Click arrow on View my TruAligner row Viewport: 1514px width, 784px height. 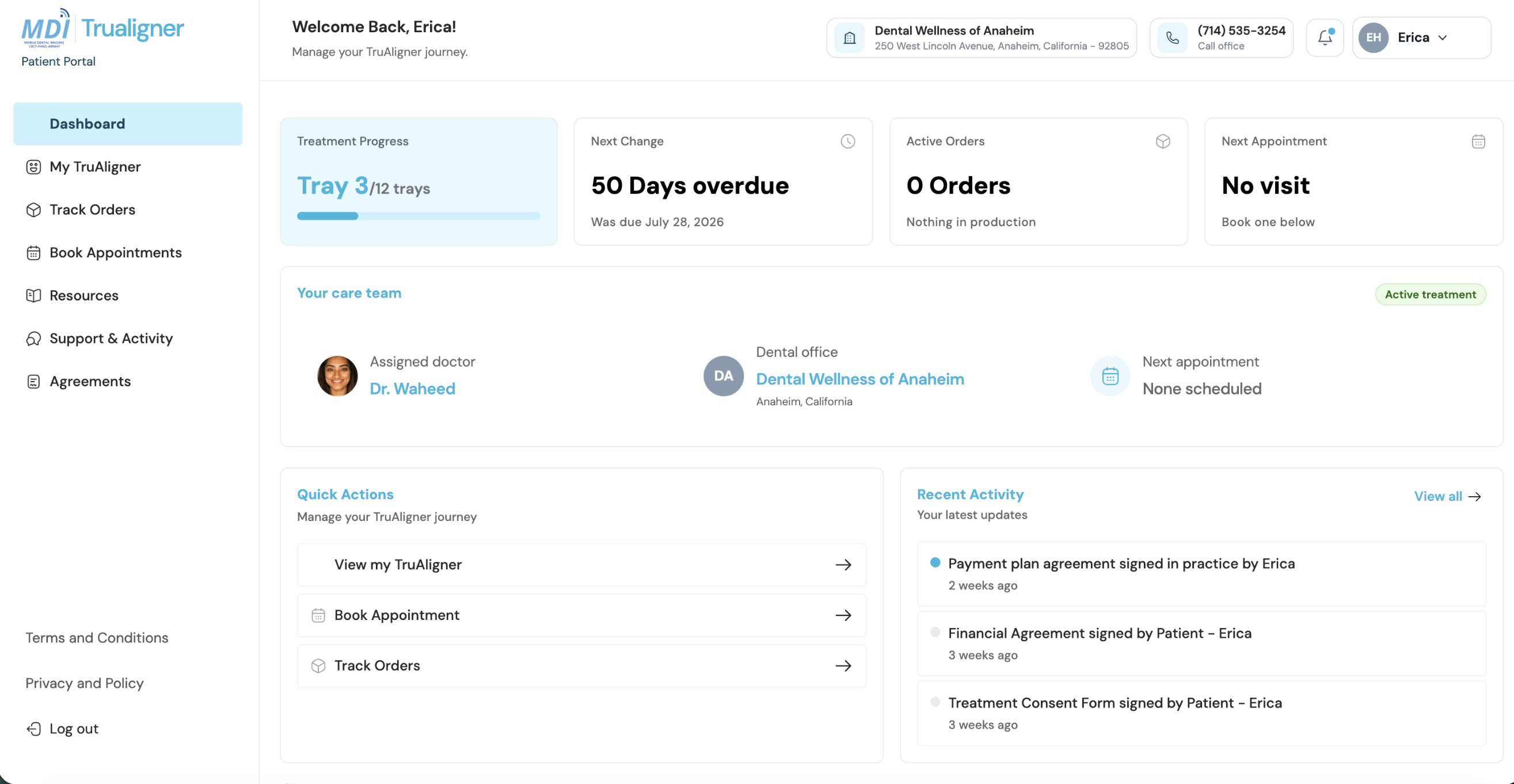843,565
